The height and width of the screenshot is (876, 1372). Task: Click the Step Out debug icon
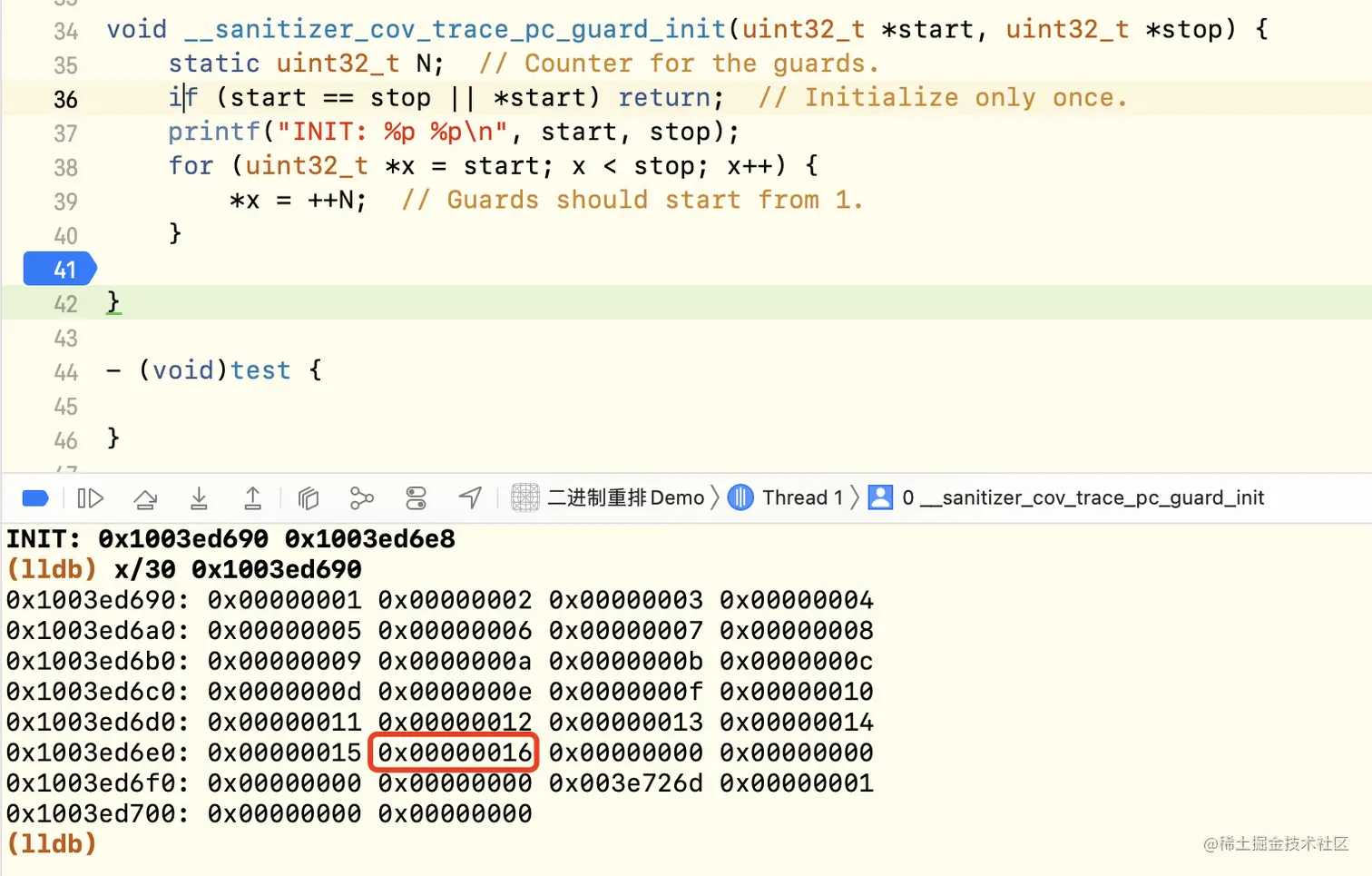pos(253,497)
